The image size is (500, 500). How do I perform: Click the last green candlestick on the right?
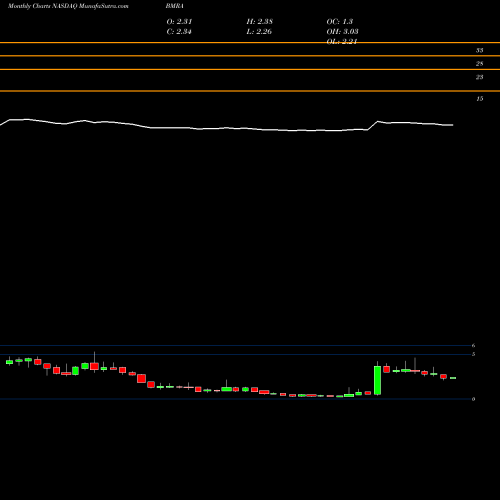click(453, 378)
